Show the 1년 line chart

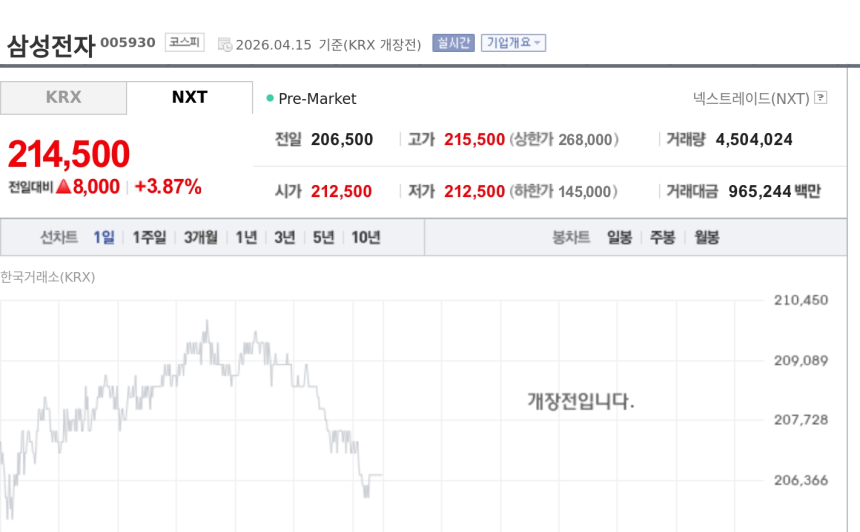click(246, 237)
